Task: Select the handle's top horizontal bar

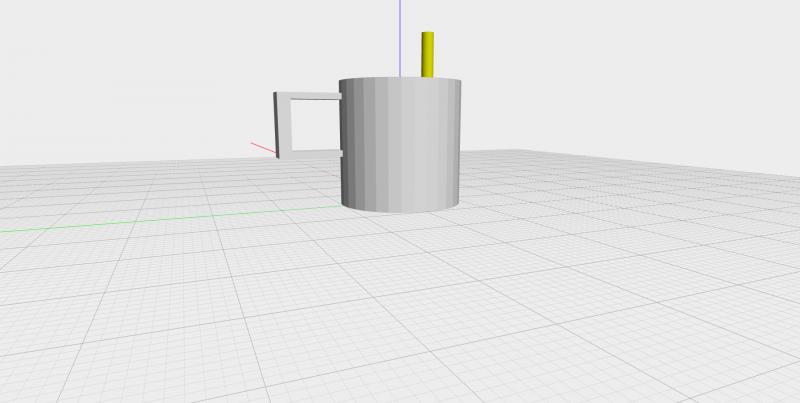Action: click(308, 96)
